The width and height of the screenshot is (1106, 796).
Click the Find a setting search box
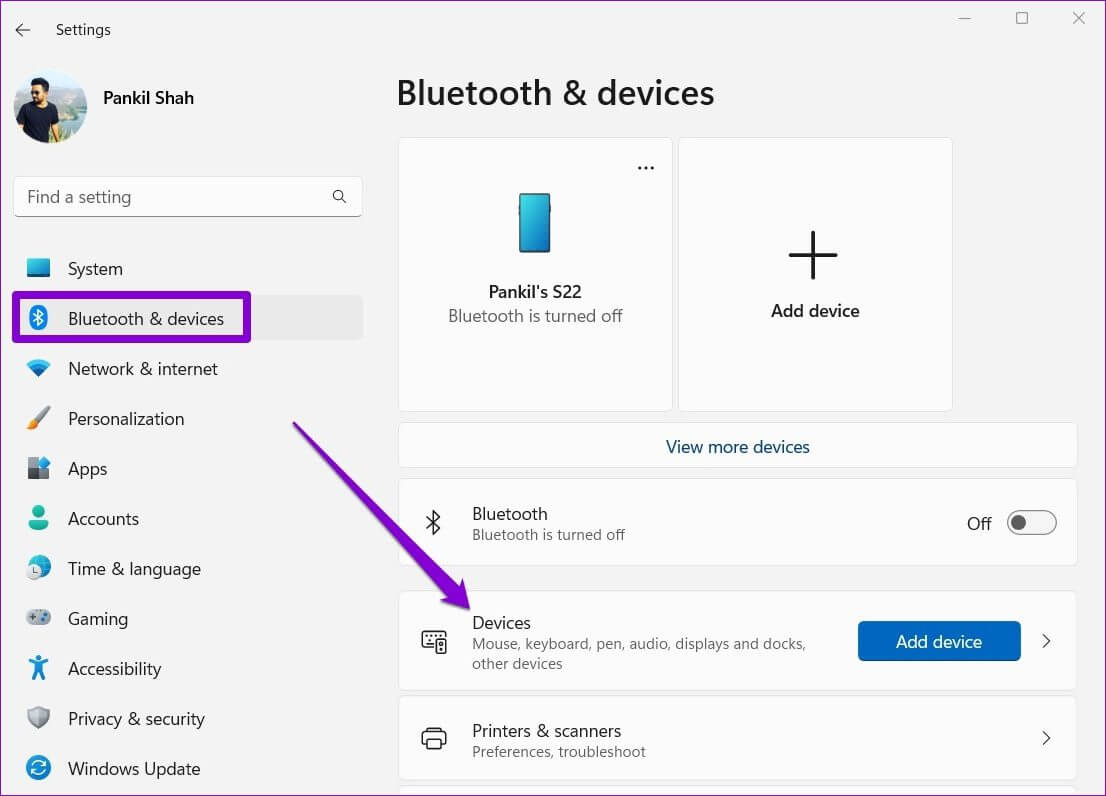coord(188,197)
